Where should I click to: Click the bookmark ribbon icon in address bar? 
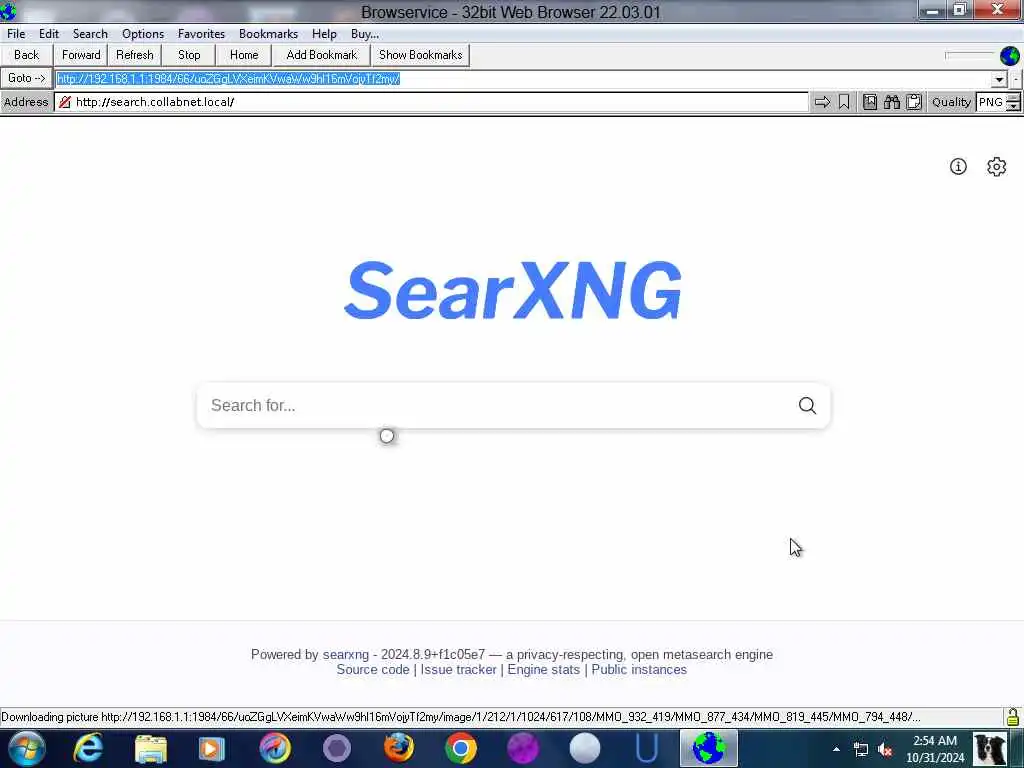tap(844, 102)
